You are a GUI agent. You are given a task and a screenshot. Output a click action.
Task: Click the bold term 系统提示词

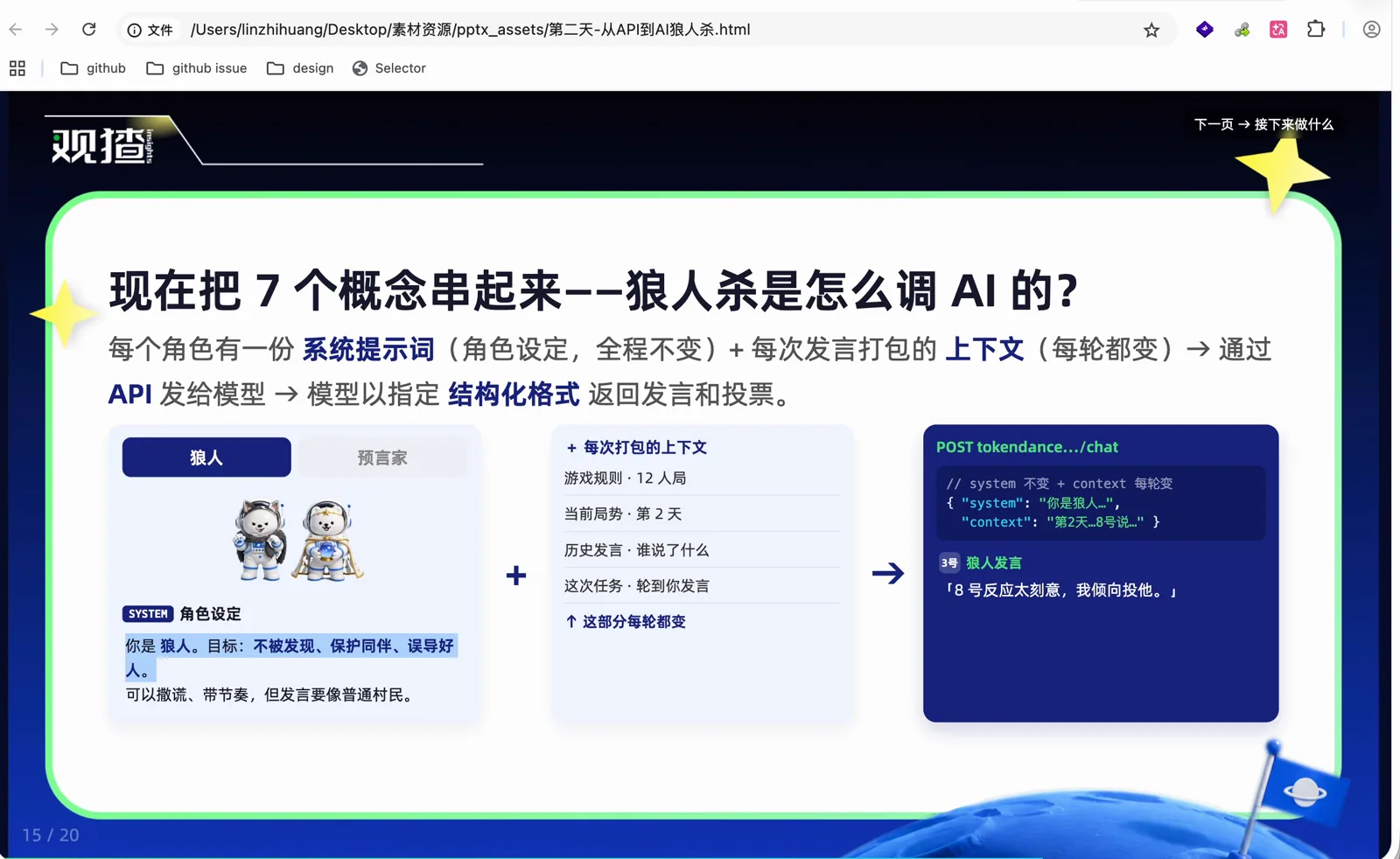[368, 350]
